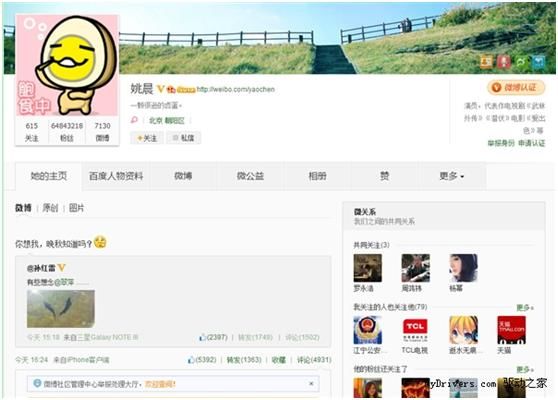Click the orange badge icon on the cover photo
Screen dimensions: 558x400
coord(486,62)
